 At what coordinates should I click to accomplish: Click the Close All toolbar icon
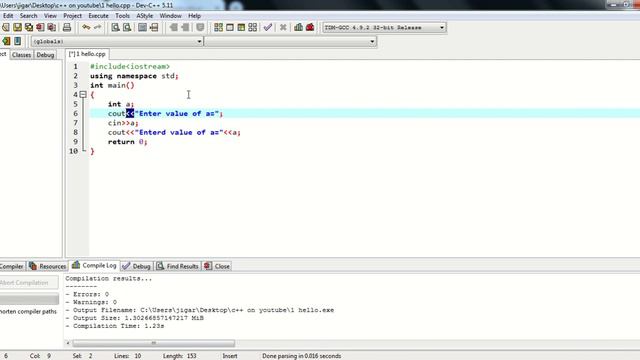pos(51,27)
